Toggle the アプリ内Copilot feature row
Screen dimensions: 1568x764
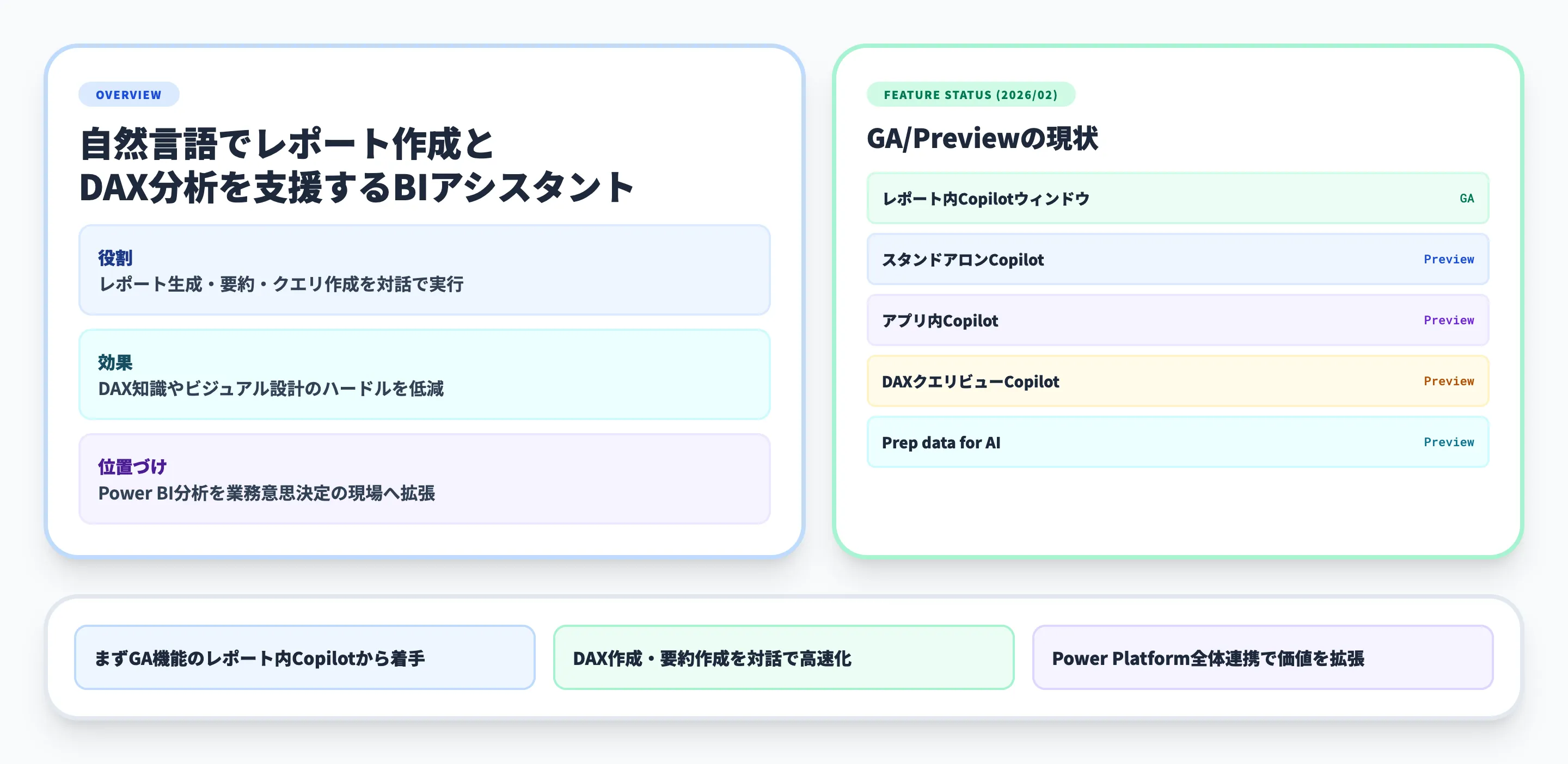1177,320
